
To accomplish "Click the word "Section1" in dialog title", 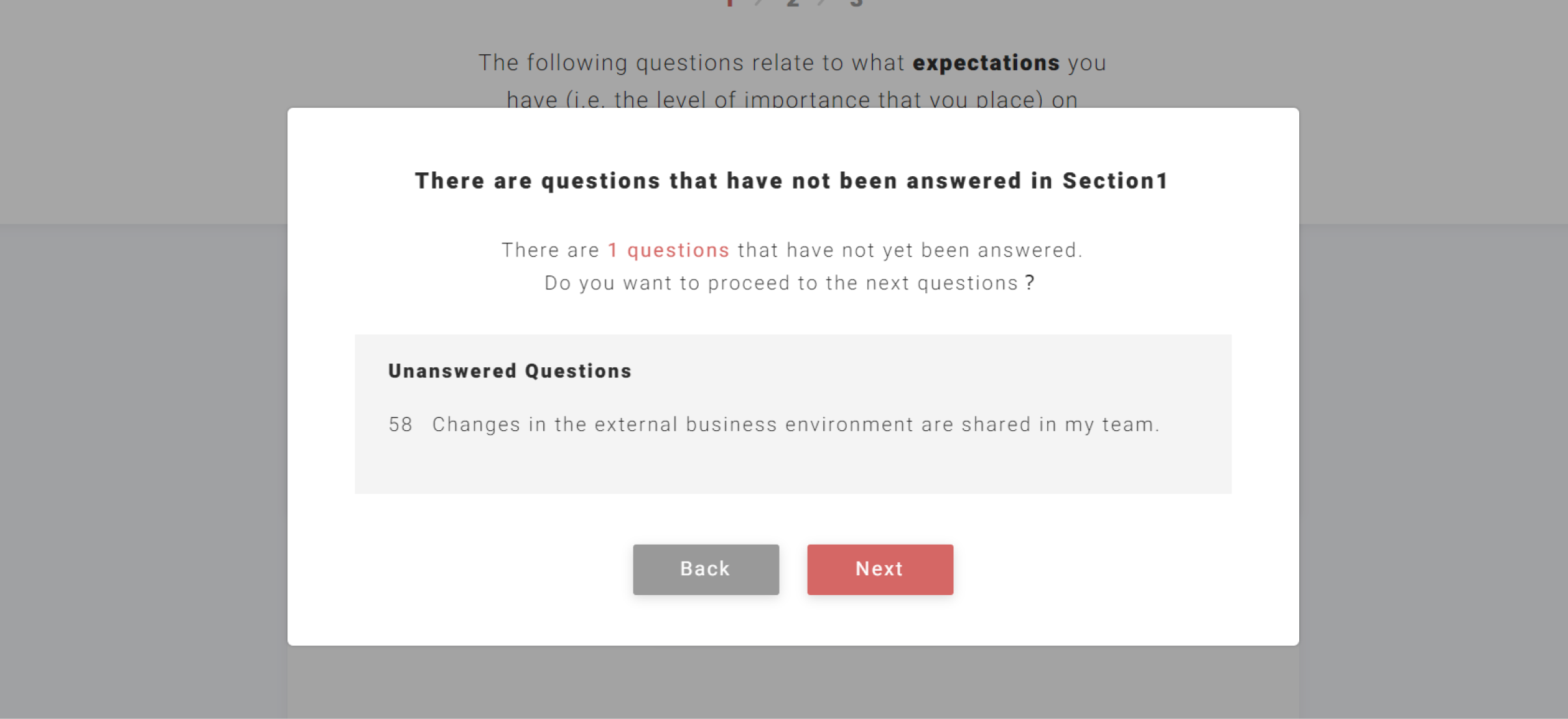I will tap(1115, 181).
